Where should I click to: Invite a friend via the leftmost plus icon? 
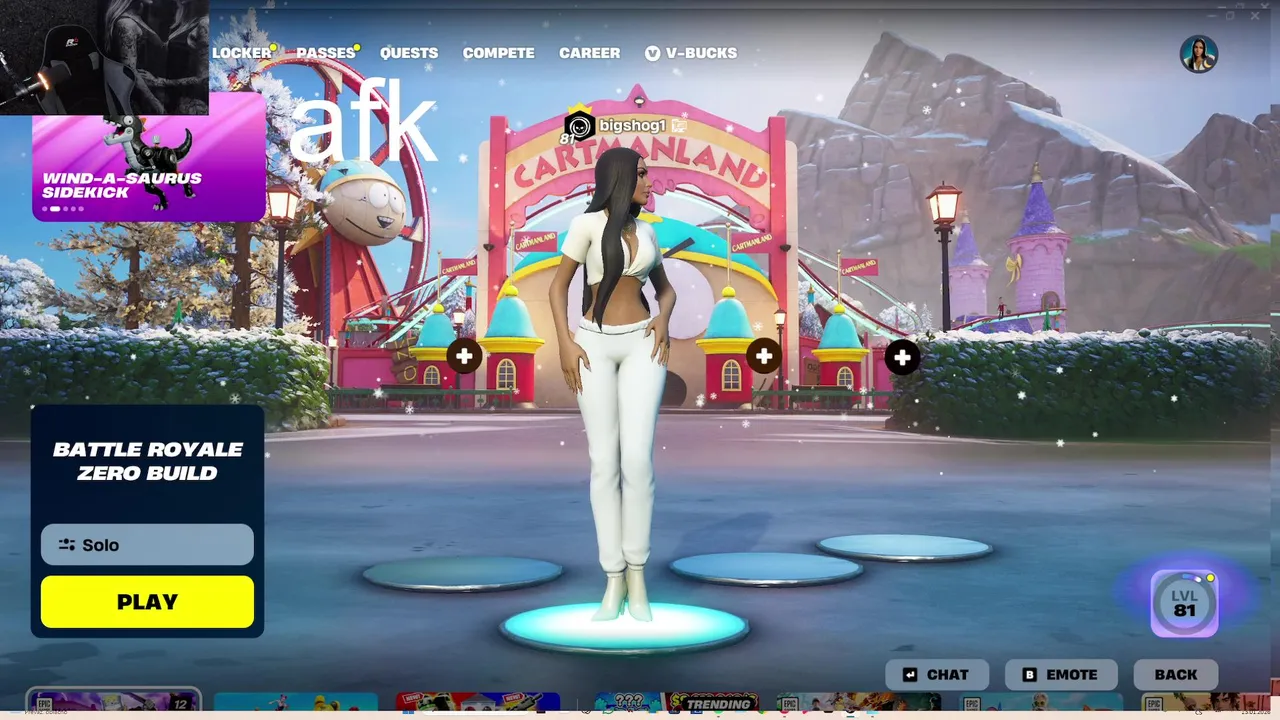tap(464, 356)
